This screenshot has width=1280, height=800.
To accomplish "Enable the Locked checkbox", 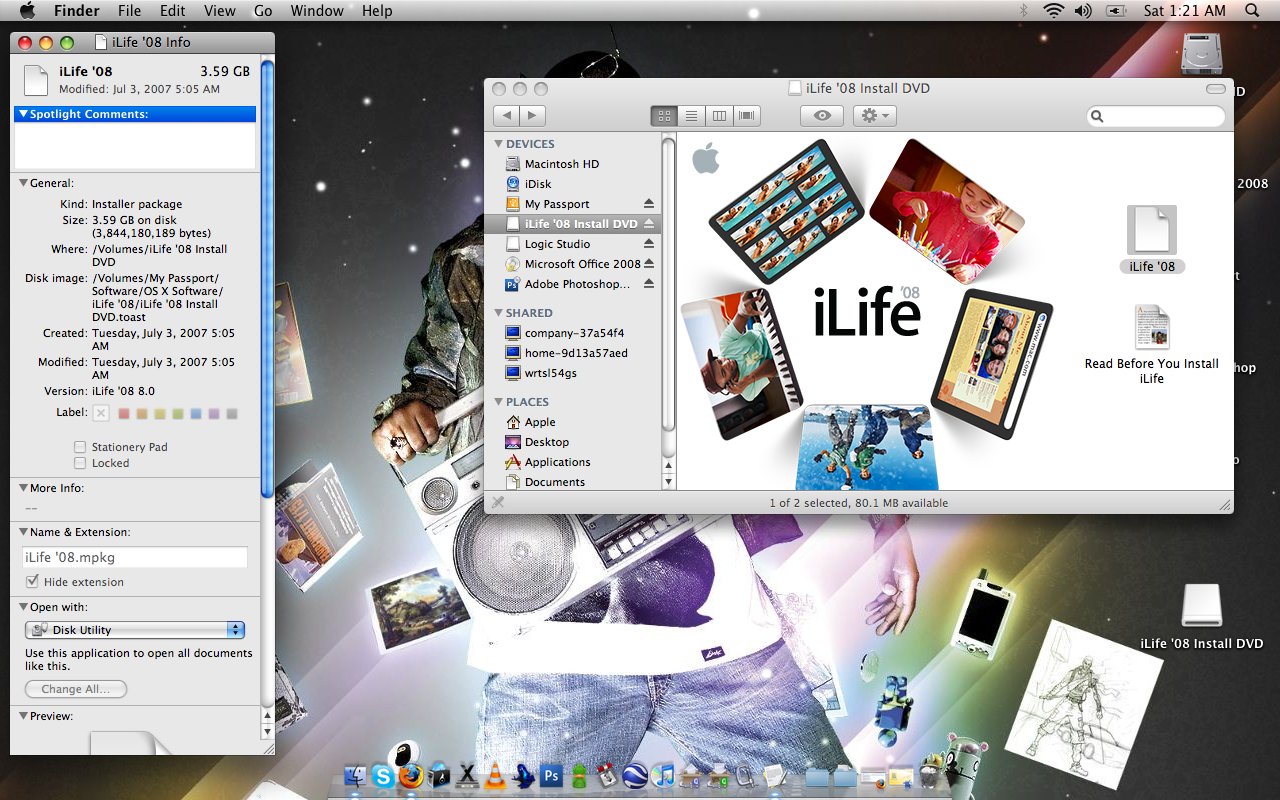I will (80, 463).
